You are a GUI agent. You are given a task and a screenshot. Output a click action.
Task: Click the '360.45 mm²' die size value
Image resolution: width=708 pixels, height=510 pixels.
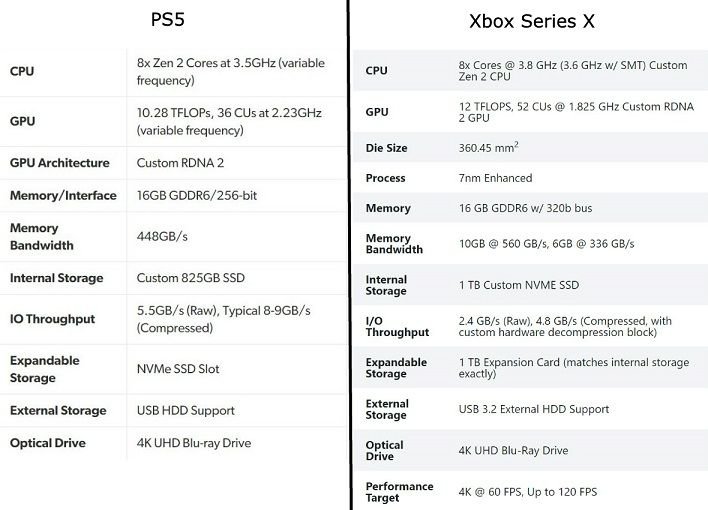[x=488, y=148]
